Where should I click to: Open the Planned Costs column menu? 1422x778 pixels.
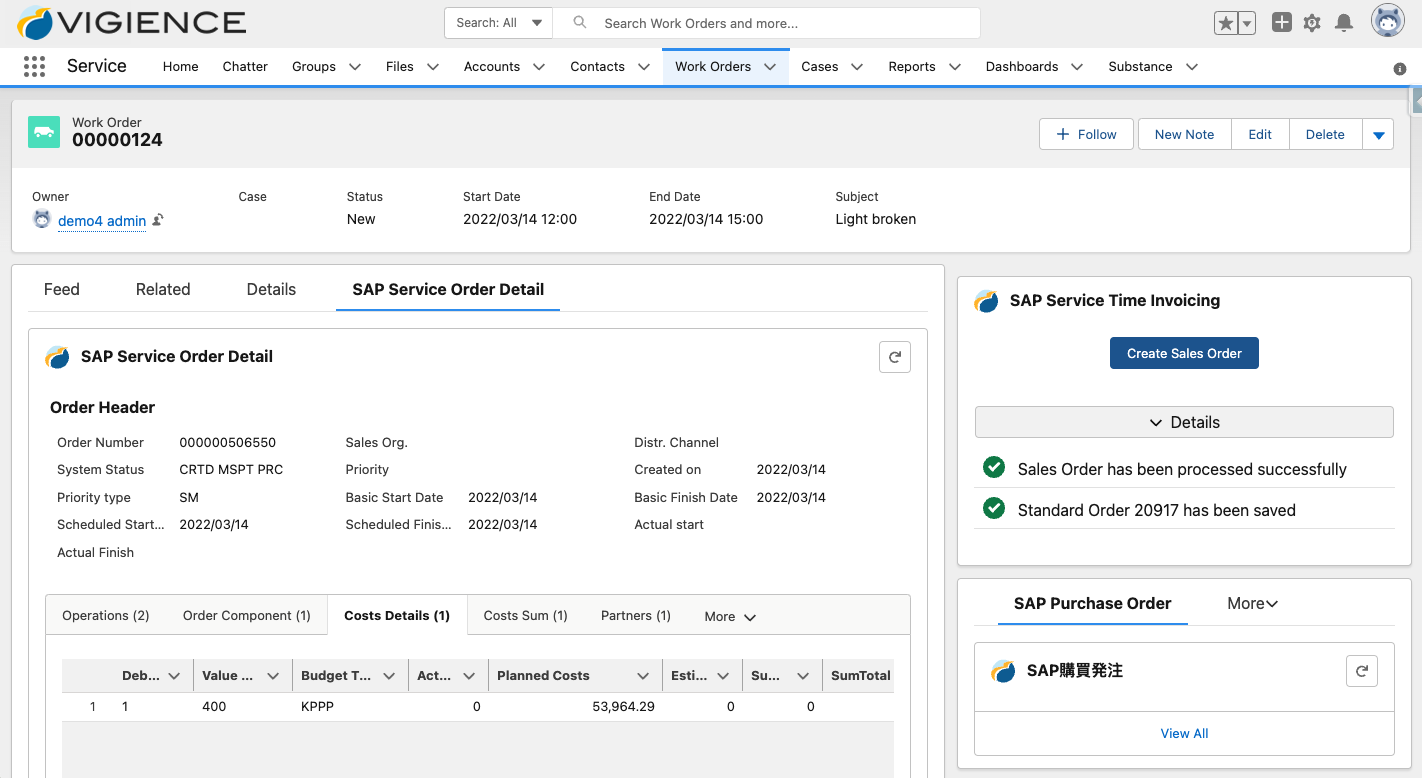643,676
